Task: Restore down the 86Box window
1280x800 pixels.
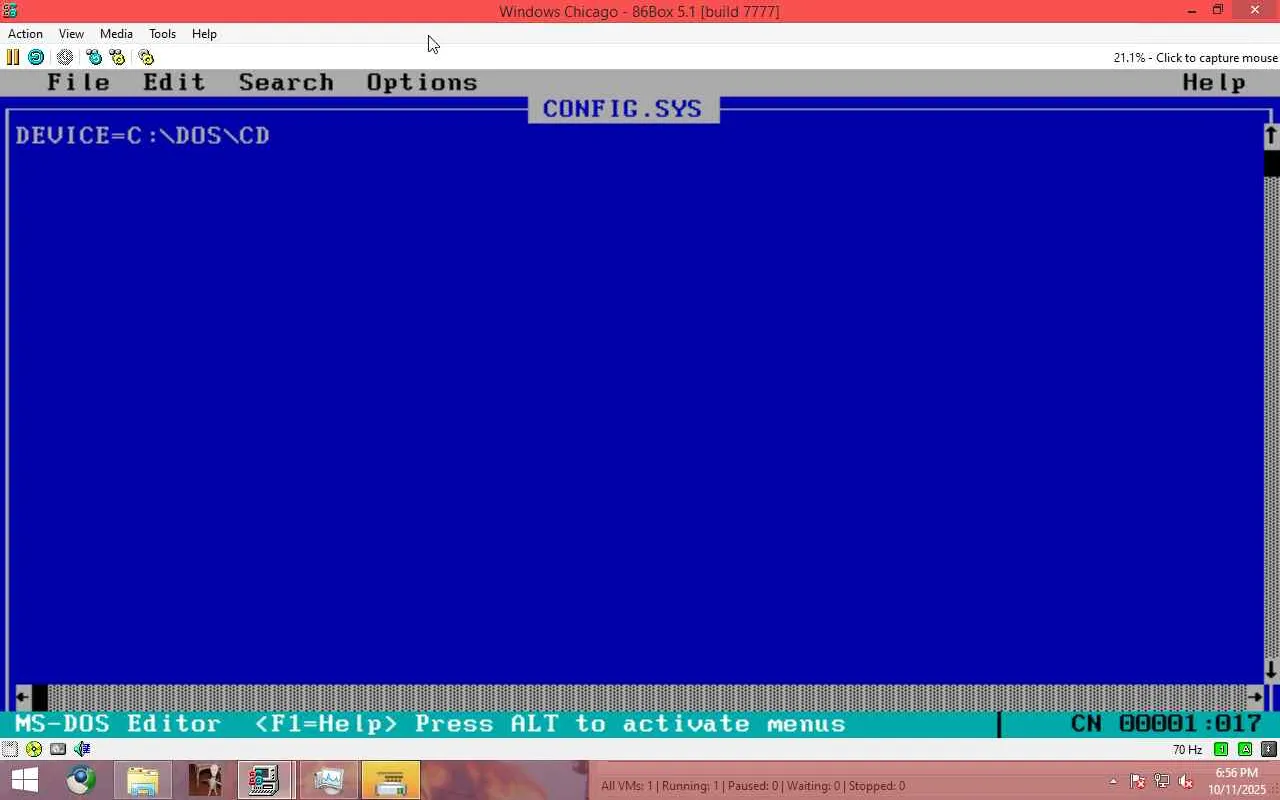Action: pos(1218,11)
